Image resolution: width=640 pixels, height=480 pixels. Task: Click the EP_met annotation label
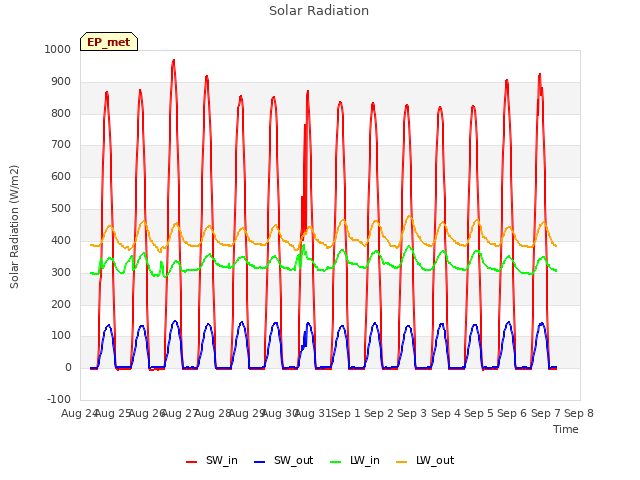point(109,42)
